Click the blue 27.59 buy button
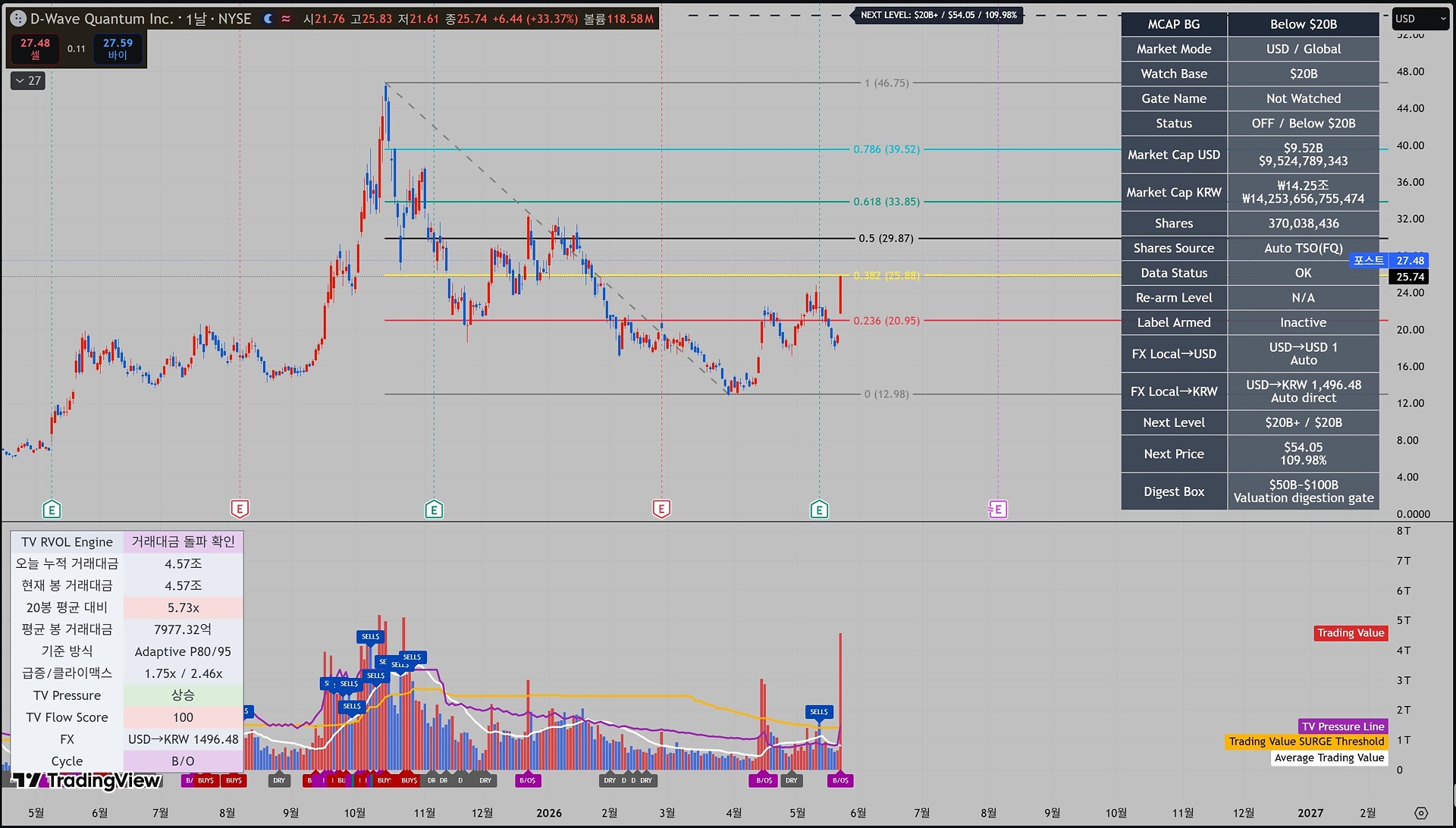Viewport: 1456px width, 828px height. tap(118, 49)
